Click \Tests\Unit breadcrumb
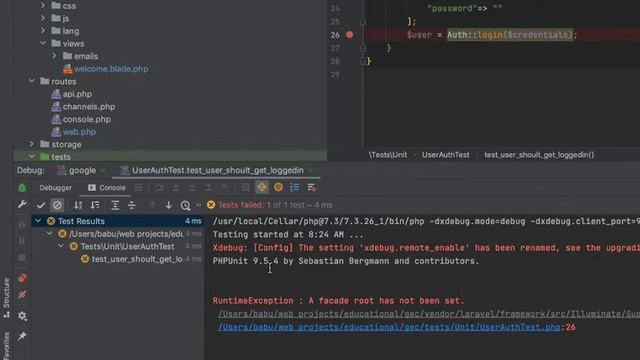 tap(388, 155)
